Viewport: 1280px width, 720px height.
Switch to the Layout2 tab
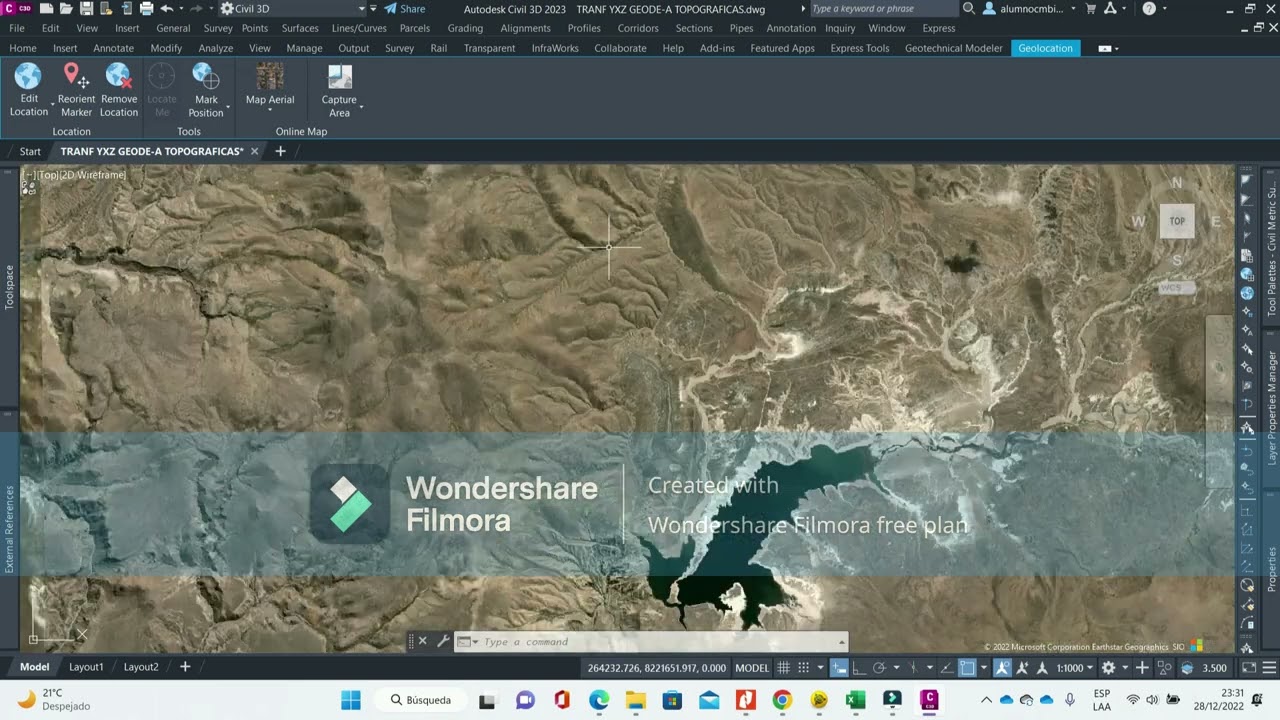point(141,667)
